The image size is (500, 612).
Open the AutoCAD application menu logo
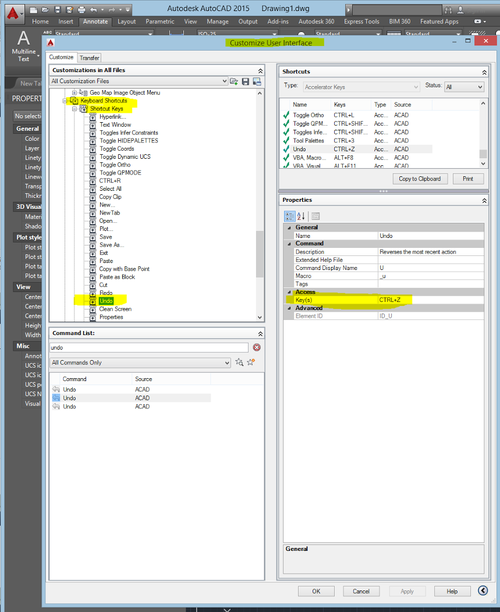point(13,13)
